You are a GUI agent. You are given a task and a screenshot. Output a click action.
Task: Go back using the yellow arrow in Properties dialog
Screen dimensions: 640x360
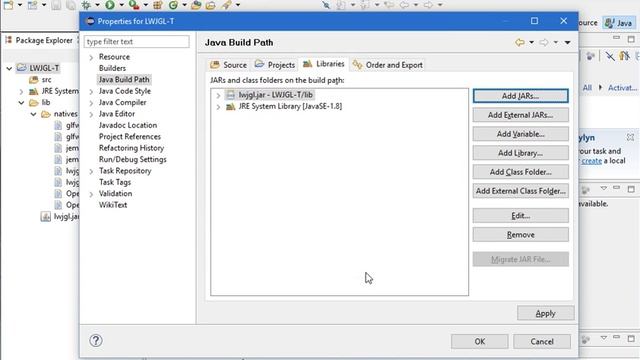520,42
